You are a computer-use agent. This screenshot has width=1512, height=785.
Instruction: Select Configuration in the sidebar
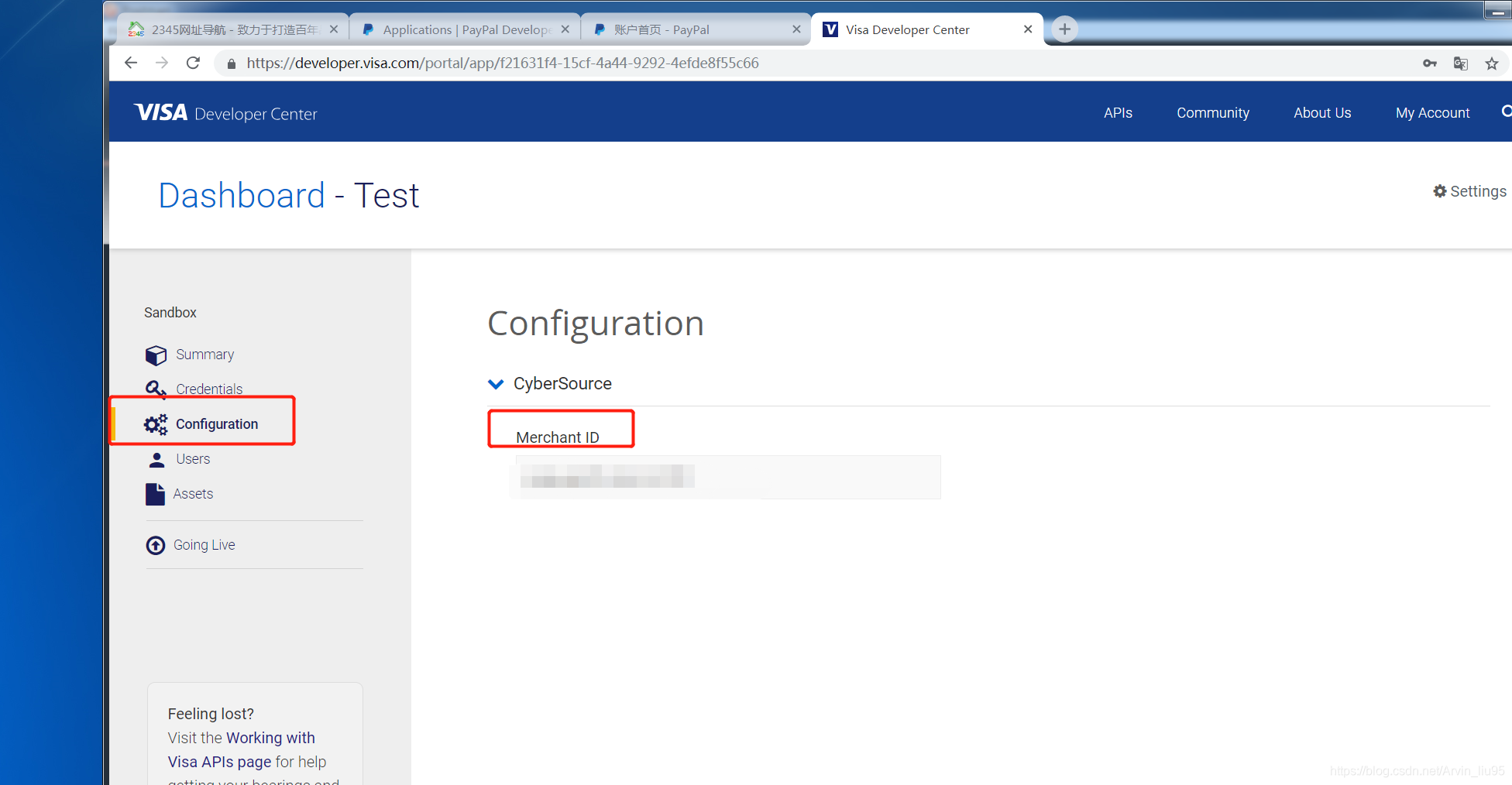pos(217,424)
